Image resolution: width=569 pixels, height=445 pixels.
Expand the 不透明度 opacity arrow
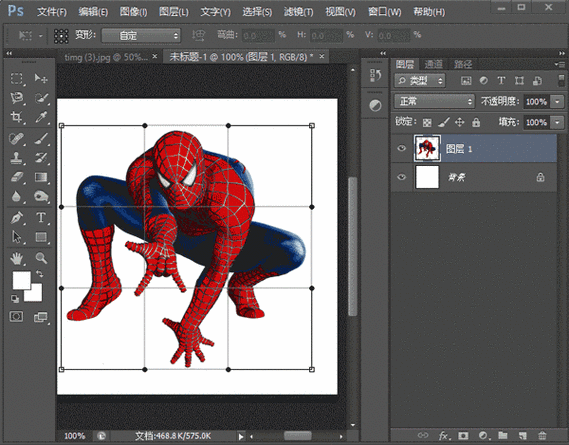click(557, 102)
